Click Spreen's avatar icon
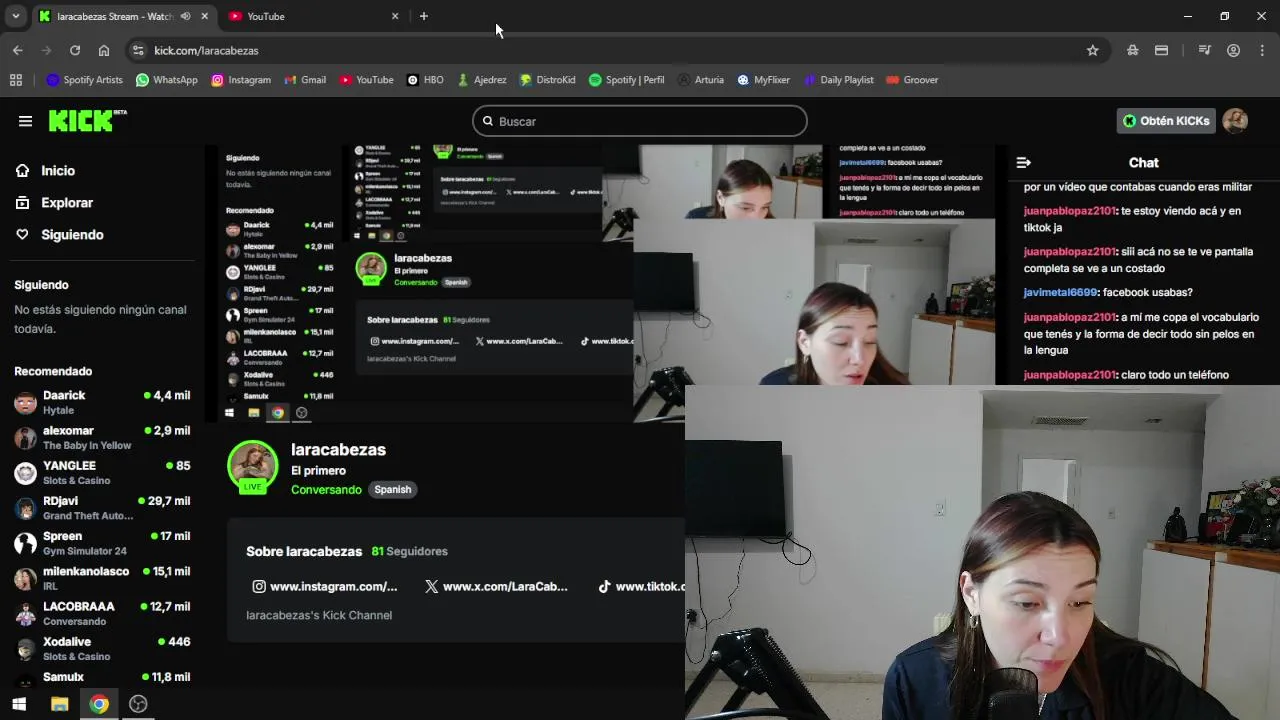 (x=25, y=543)
